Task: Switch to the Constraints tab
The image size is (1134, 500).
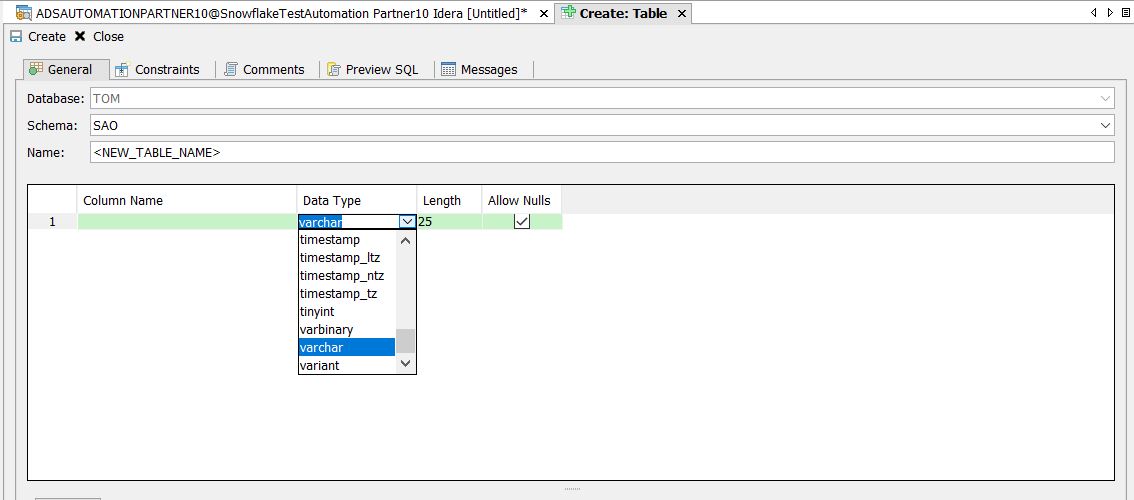Action: click(157, 69)
